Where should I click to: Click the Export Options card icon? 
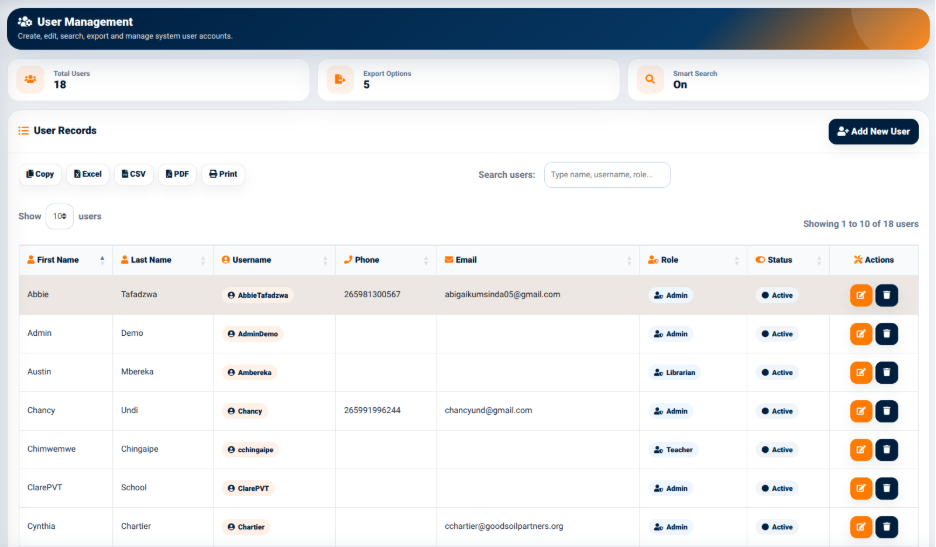[x=340, y=79]
